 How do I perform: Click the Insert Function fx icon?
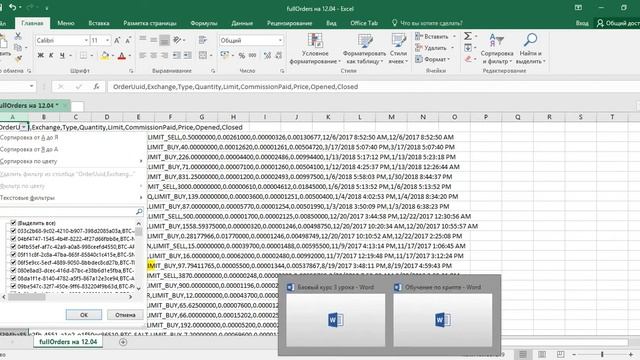coord(96,87)
